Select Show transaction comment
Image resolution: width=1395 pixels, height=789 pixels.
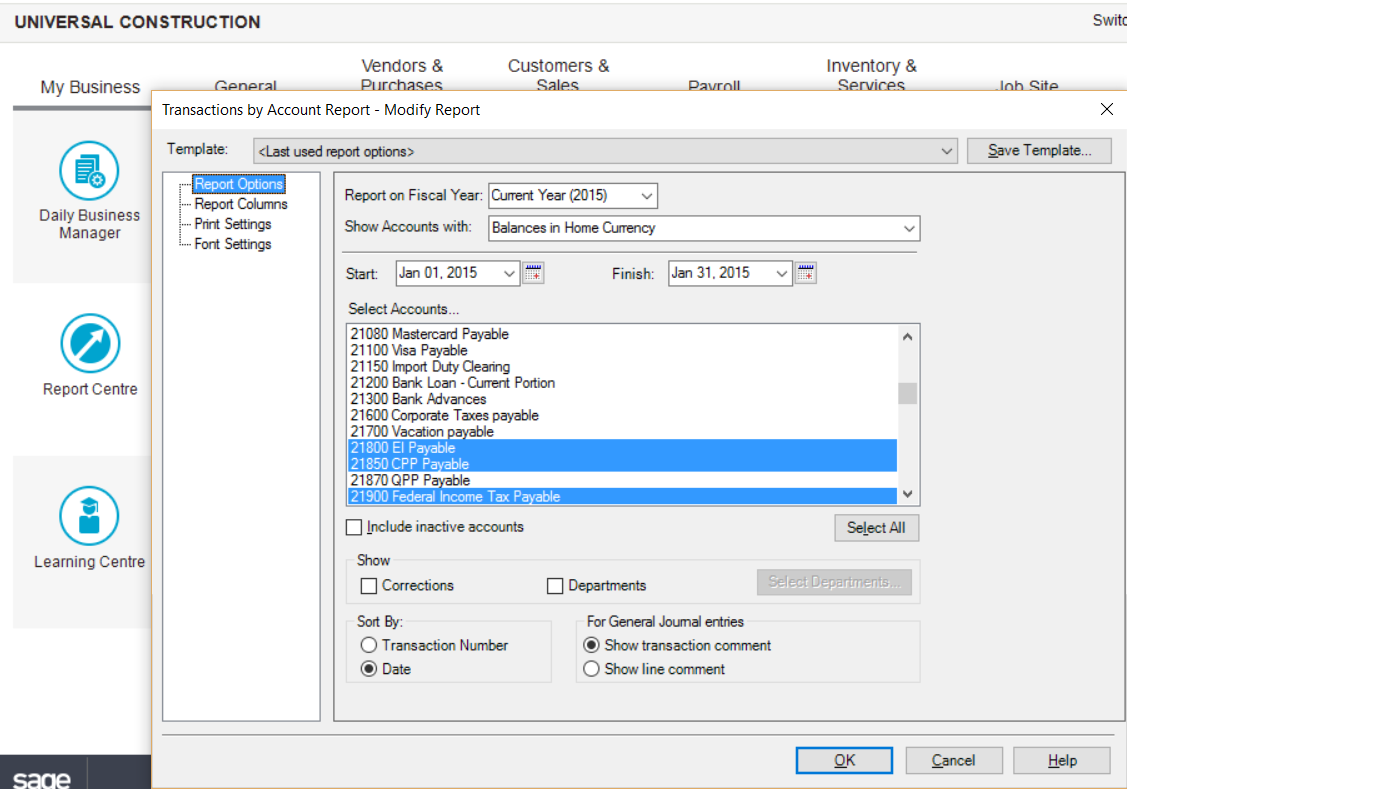click(x=591, y=645)
